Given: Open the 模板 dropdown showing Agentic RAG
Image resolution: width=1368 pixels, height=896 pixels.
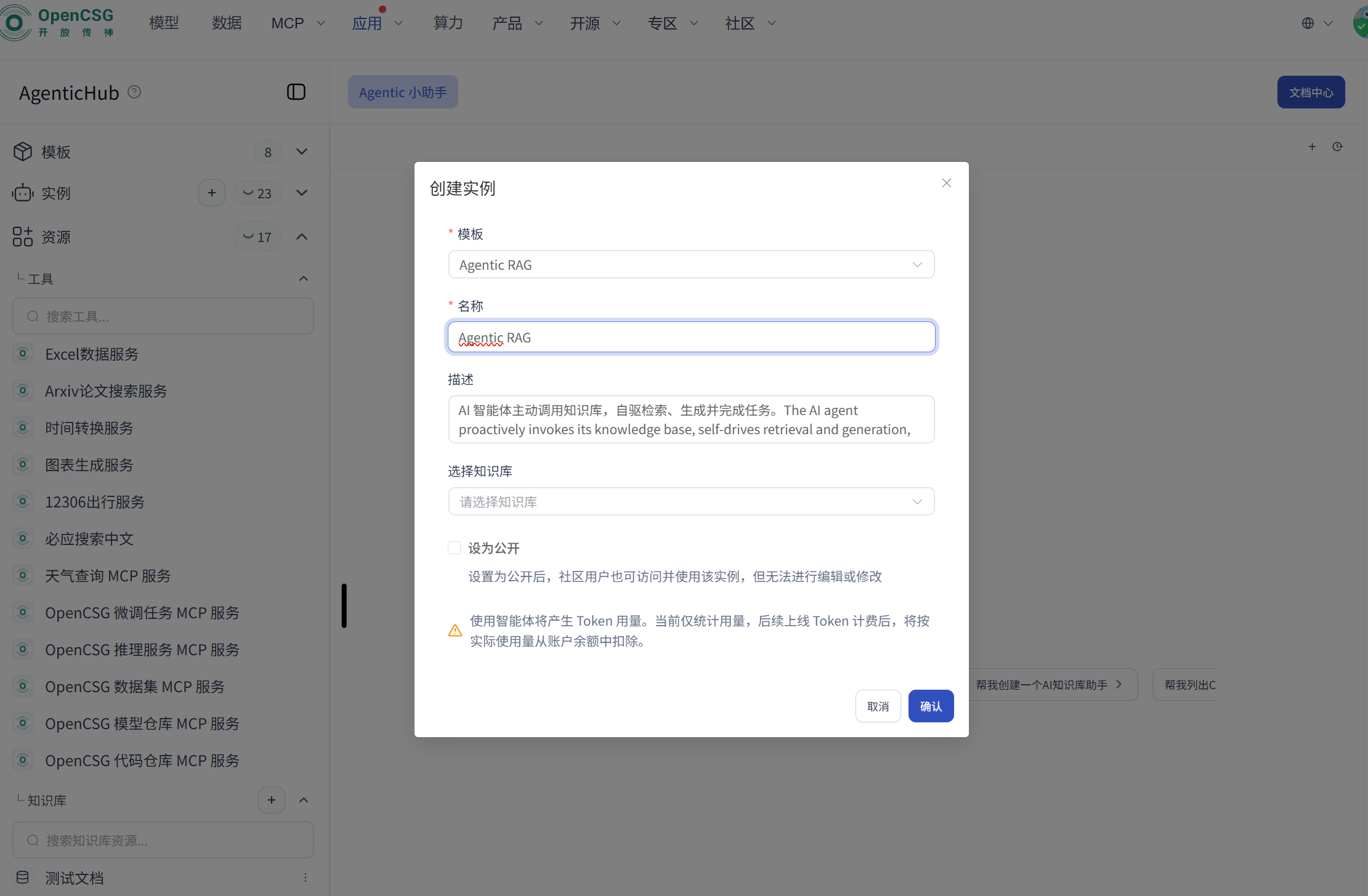Looking at the screenshot, I should 691,264.
